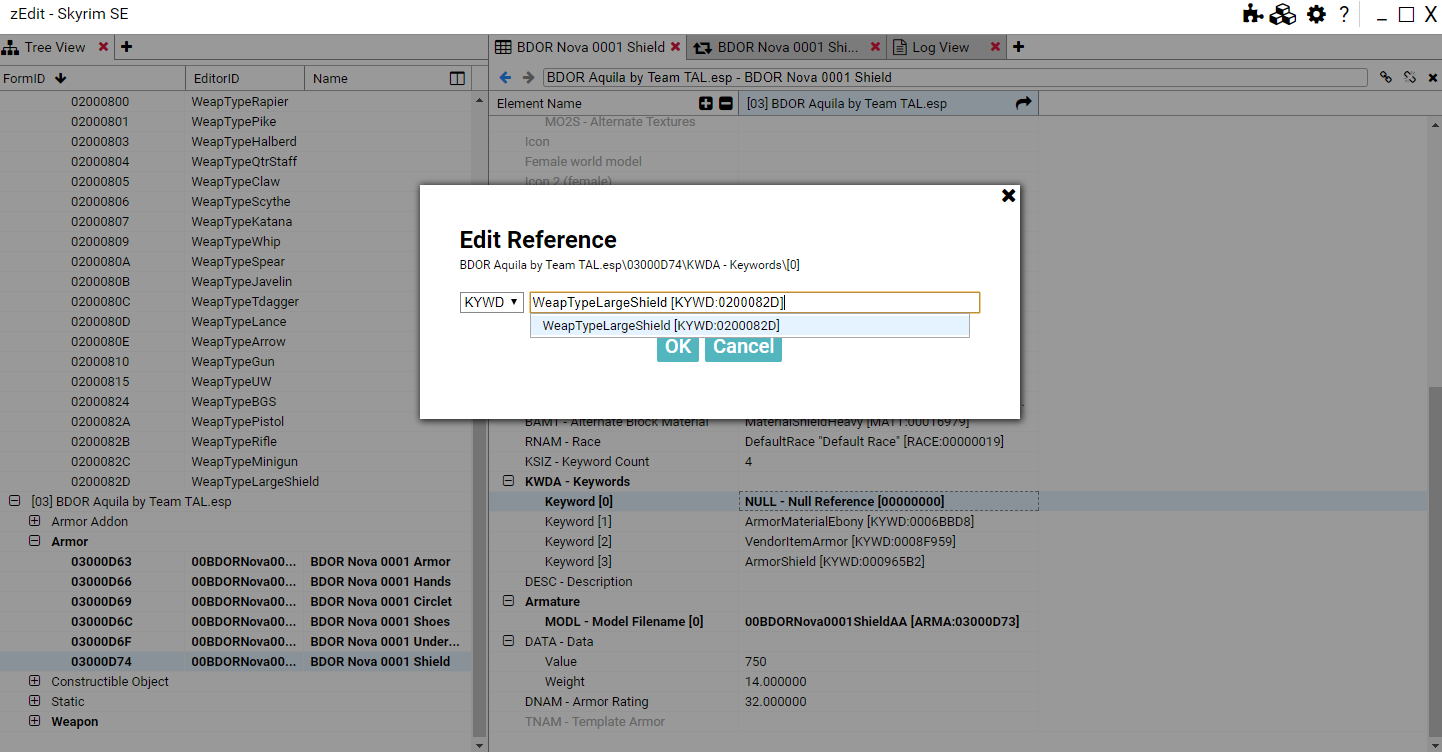Toggle tree view columns icon

coord(457,78)
